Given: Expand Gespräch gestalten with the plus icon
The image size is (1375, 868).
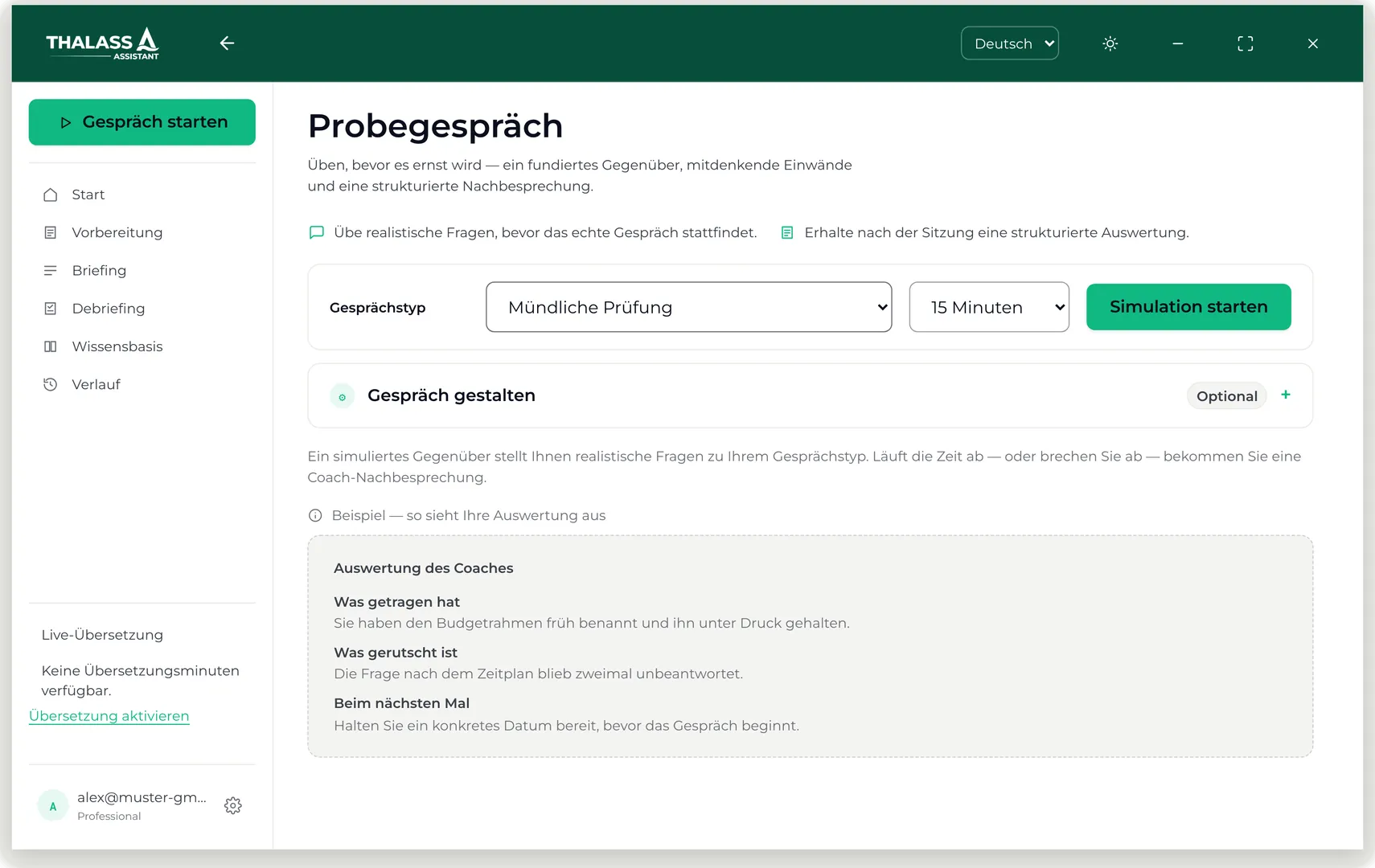Looking at the screenshot, I should pyautogui.click(x=1286, y=395).
